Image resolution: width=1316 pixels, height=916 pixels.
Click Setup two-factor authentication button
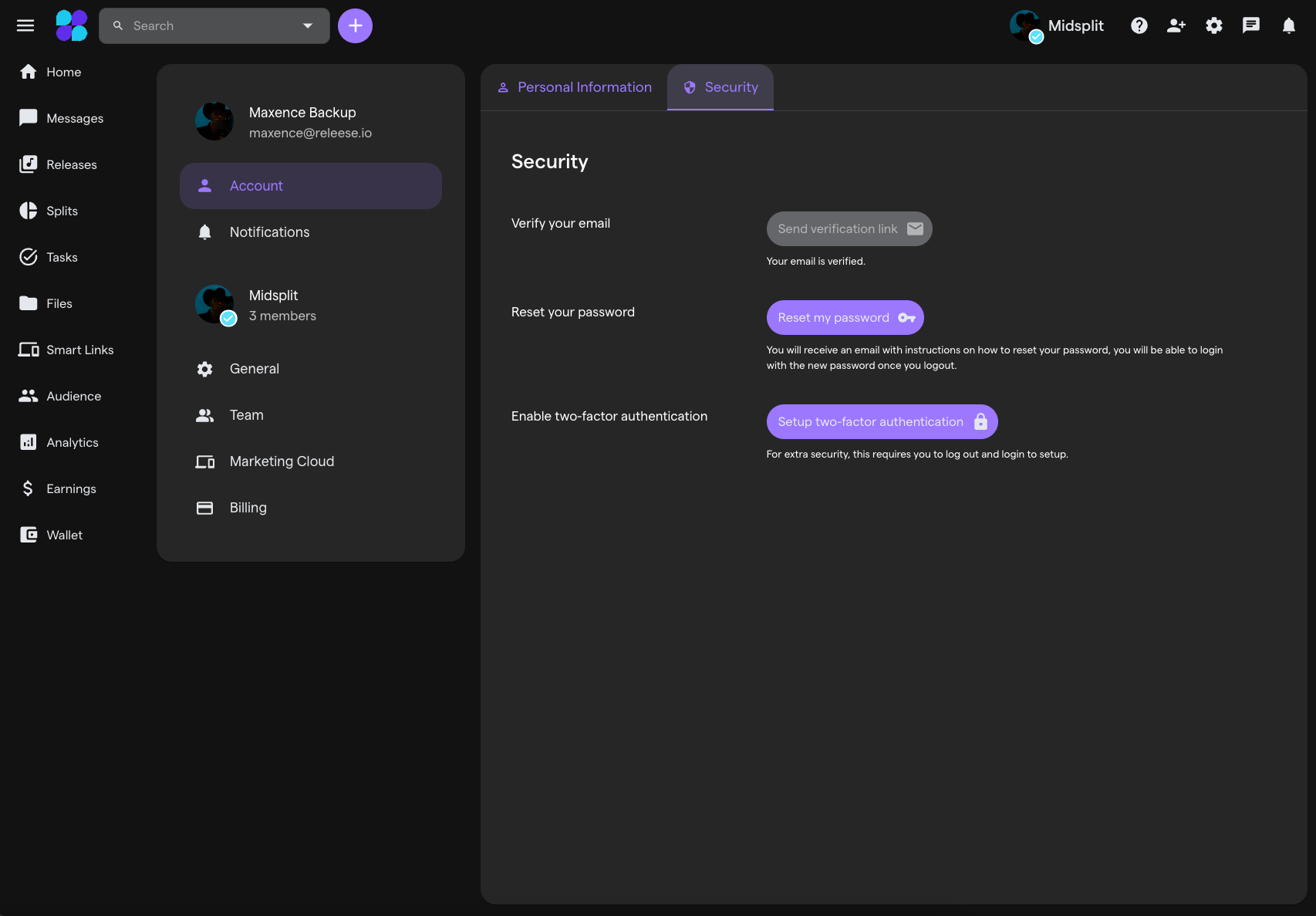click(x=882, y=421)
